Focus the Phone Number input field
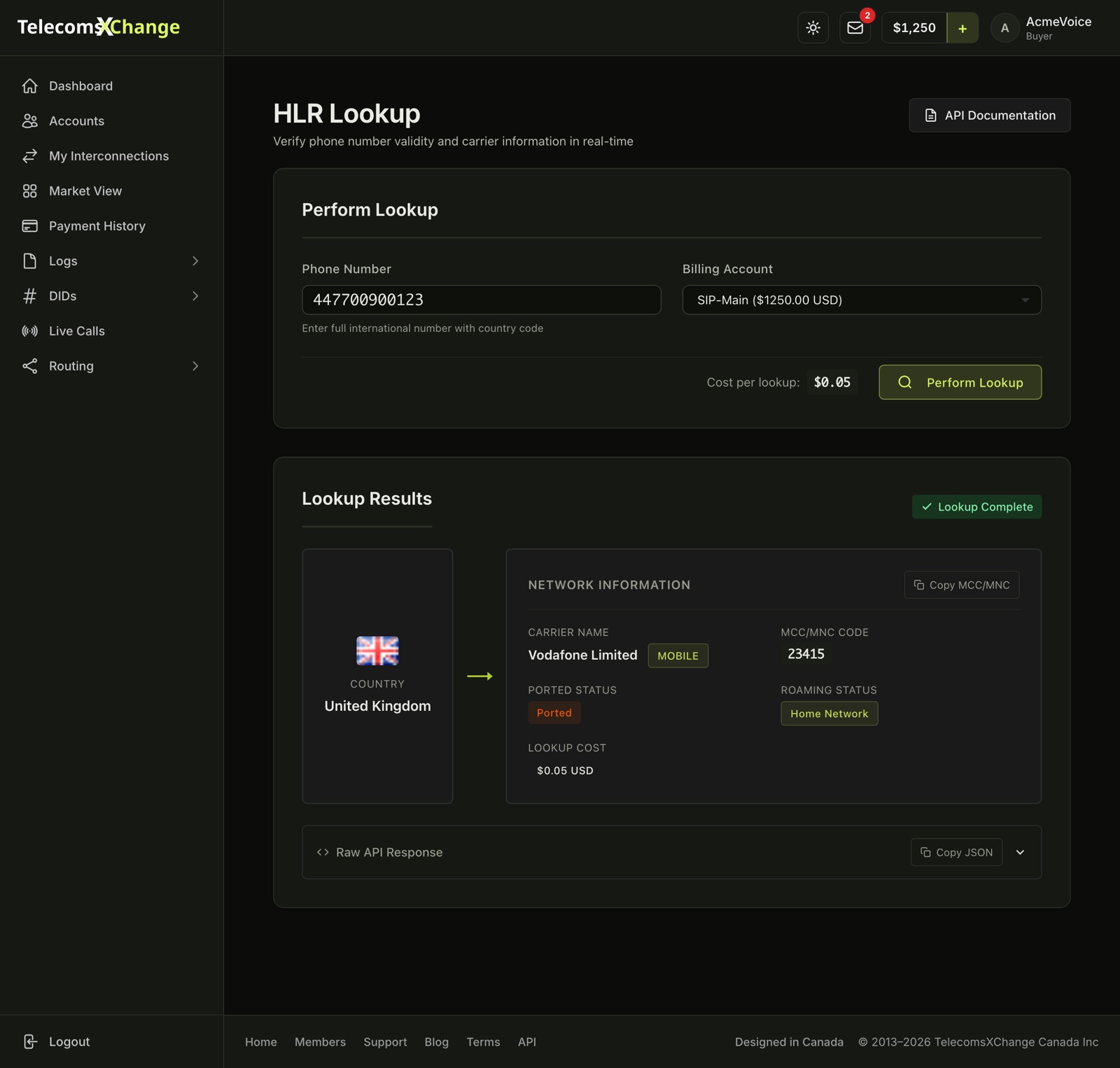 (481, 300)
